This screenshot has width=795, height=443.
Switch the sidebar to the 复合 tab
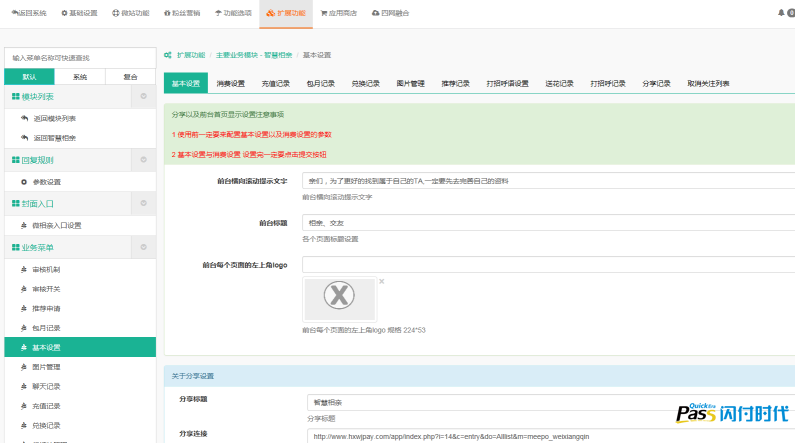pyautogui.click(x=130, y=77)
